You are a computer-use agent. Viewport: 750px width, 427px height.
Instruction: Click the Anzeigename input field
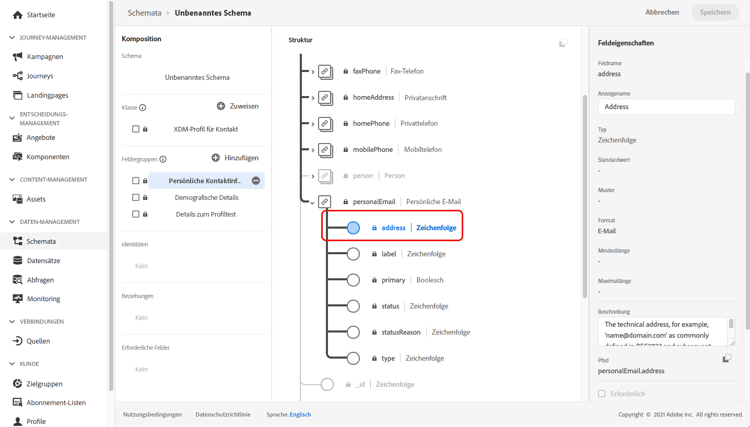point(666,107)
